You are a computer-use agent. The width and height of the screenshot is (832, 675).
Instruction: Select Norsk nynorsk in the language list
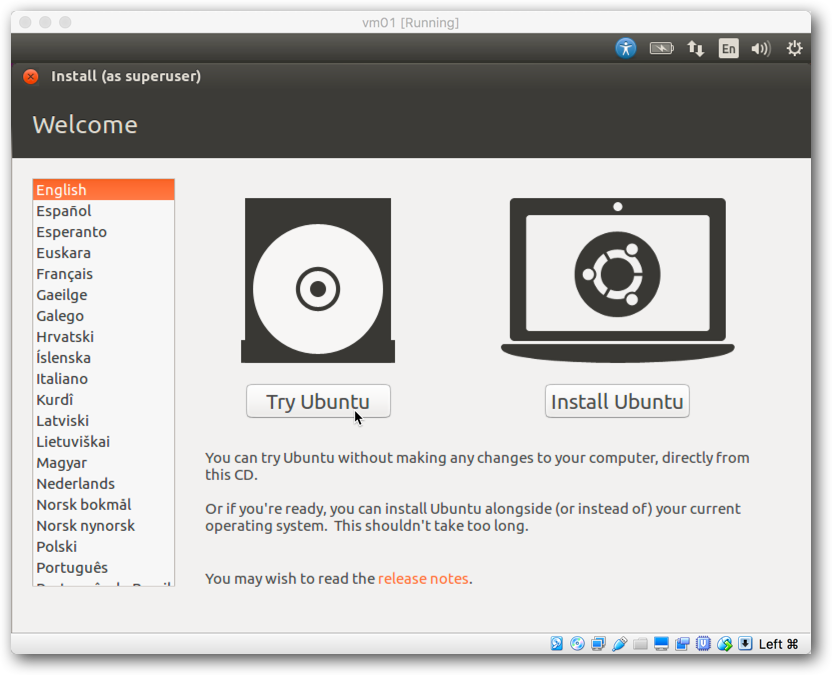(x=103, y=525)
